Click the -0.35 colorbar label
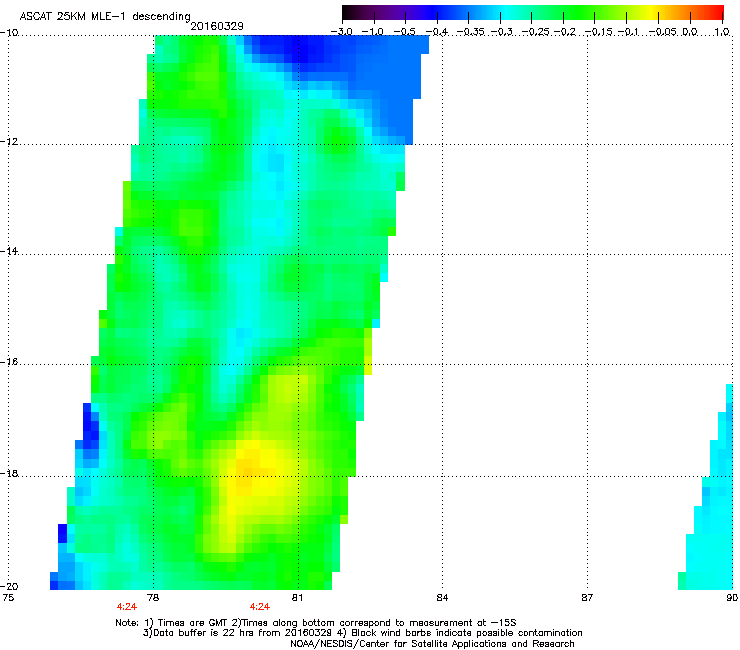This screenshot has height=650, width=740. coord(470,32)
